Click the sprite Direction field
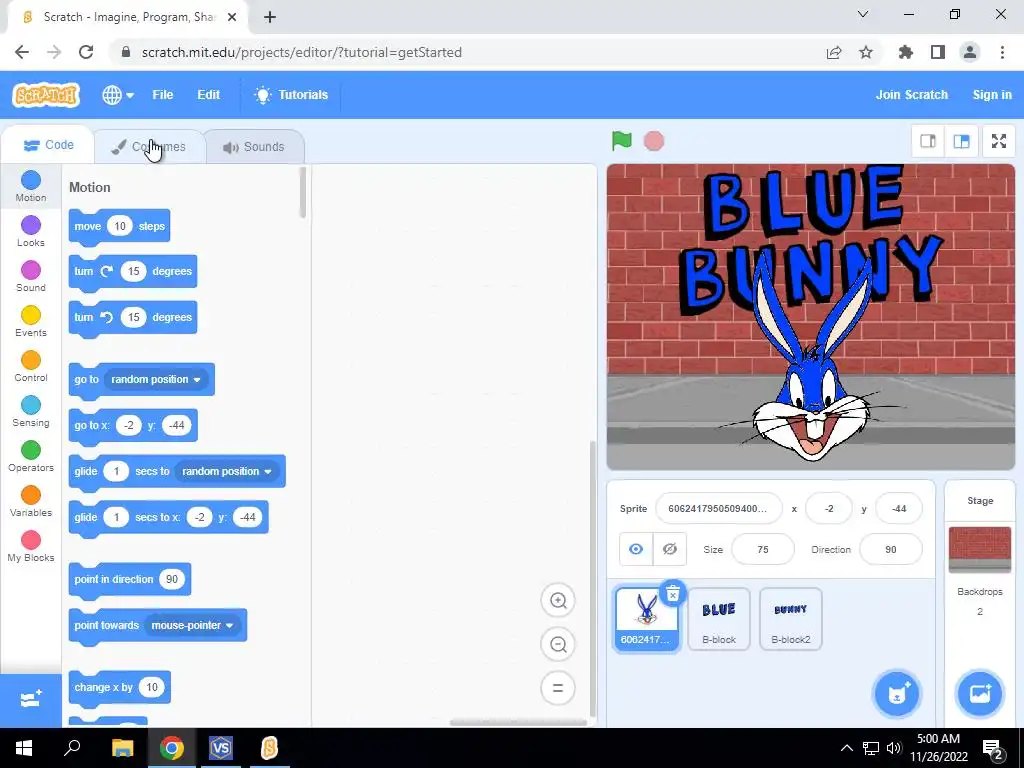Screen dimensions: 1024x768 [891, 550]
